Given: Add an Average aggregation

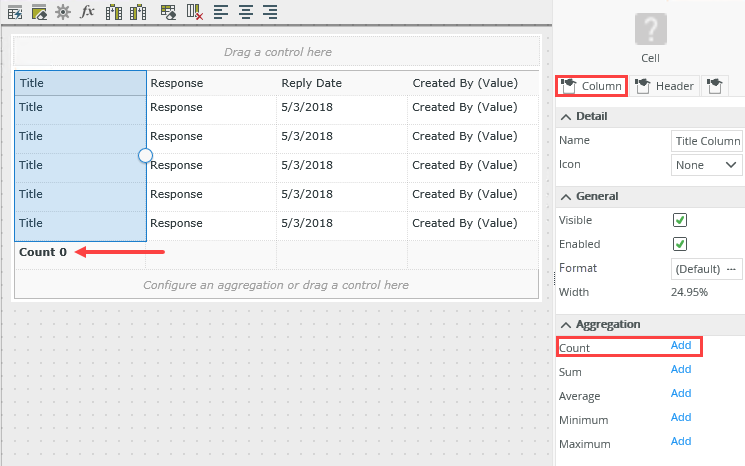Looking at the screenshot, I should [x=681, y=393].
